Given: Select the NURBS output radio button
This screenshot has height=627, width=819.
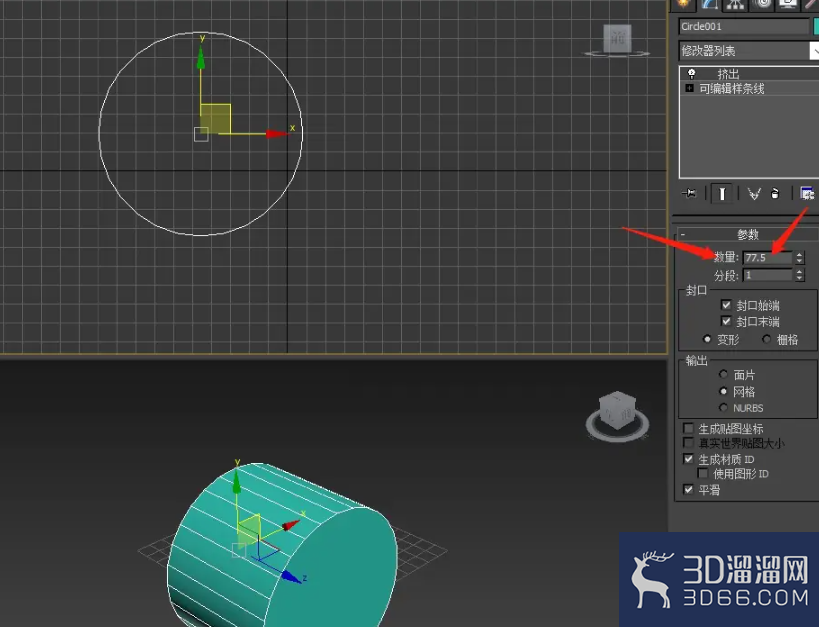Looking at the screenshot, I should click(x=723, y=407).
